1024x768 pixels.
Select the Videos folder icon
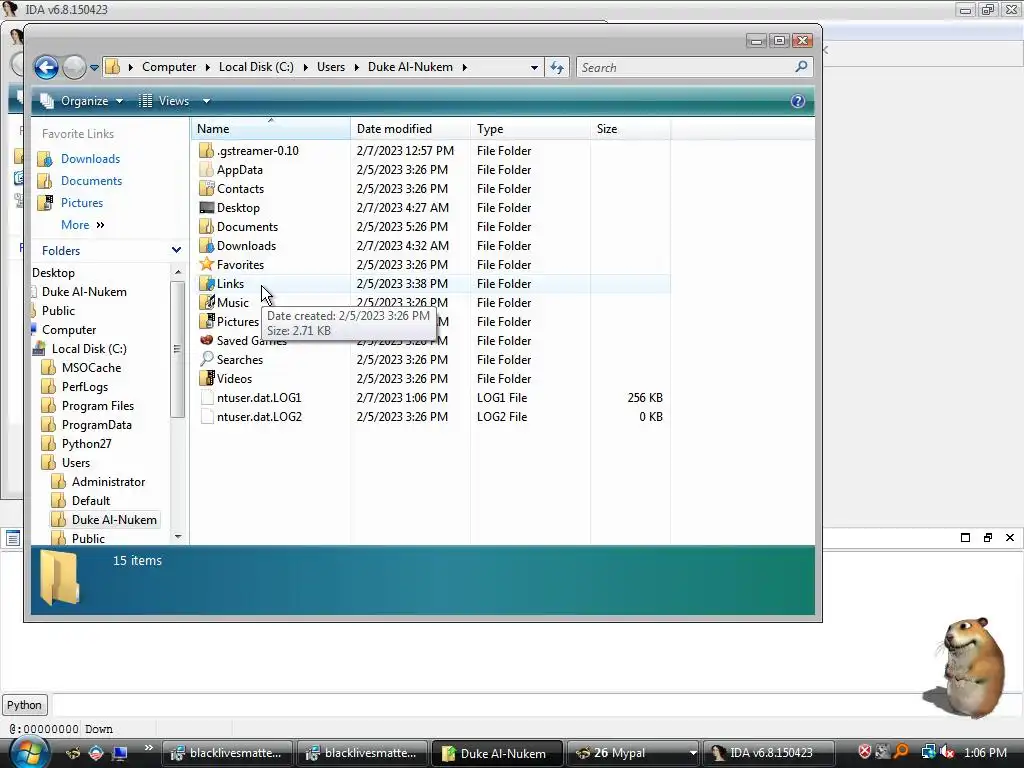point(206,378)
